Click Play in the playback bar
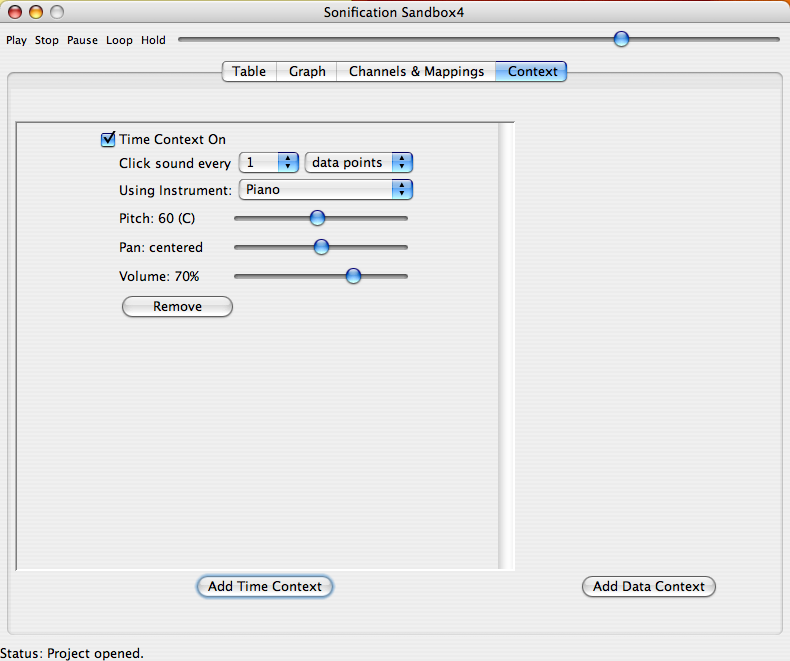Image resolution: width=790 pixels, height=661 pixels. pos(16,40)
